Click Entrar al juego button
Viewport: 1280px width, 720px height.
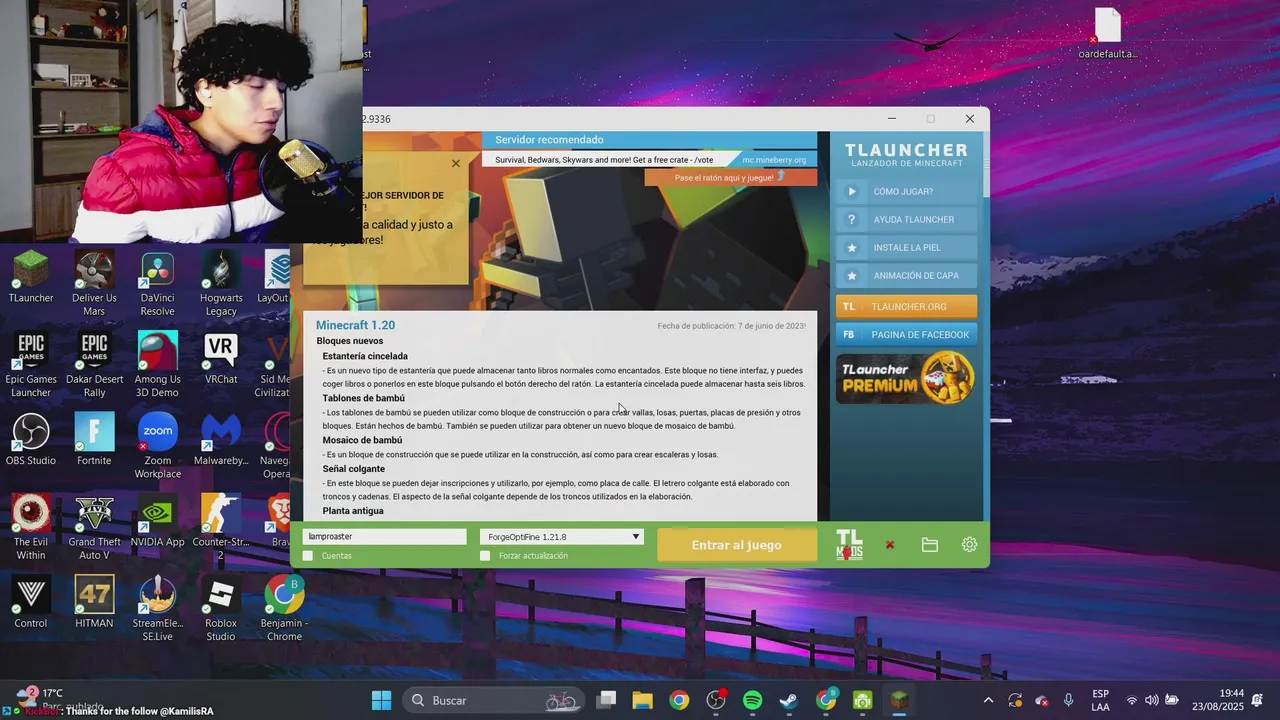(x=736, y=545)
